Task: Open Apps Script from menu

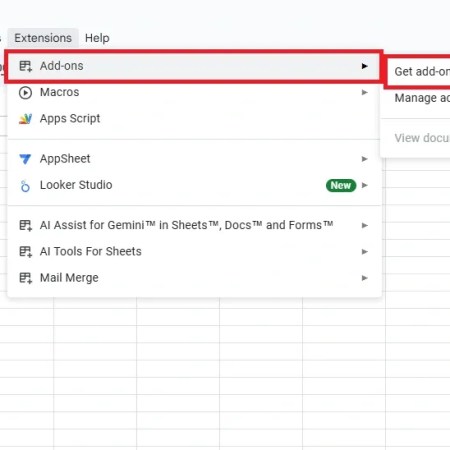Action: point(194,119)
